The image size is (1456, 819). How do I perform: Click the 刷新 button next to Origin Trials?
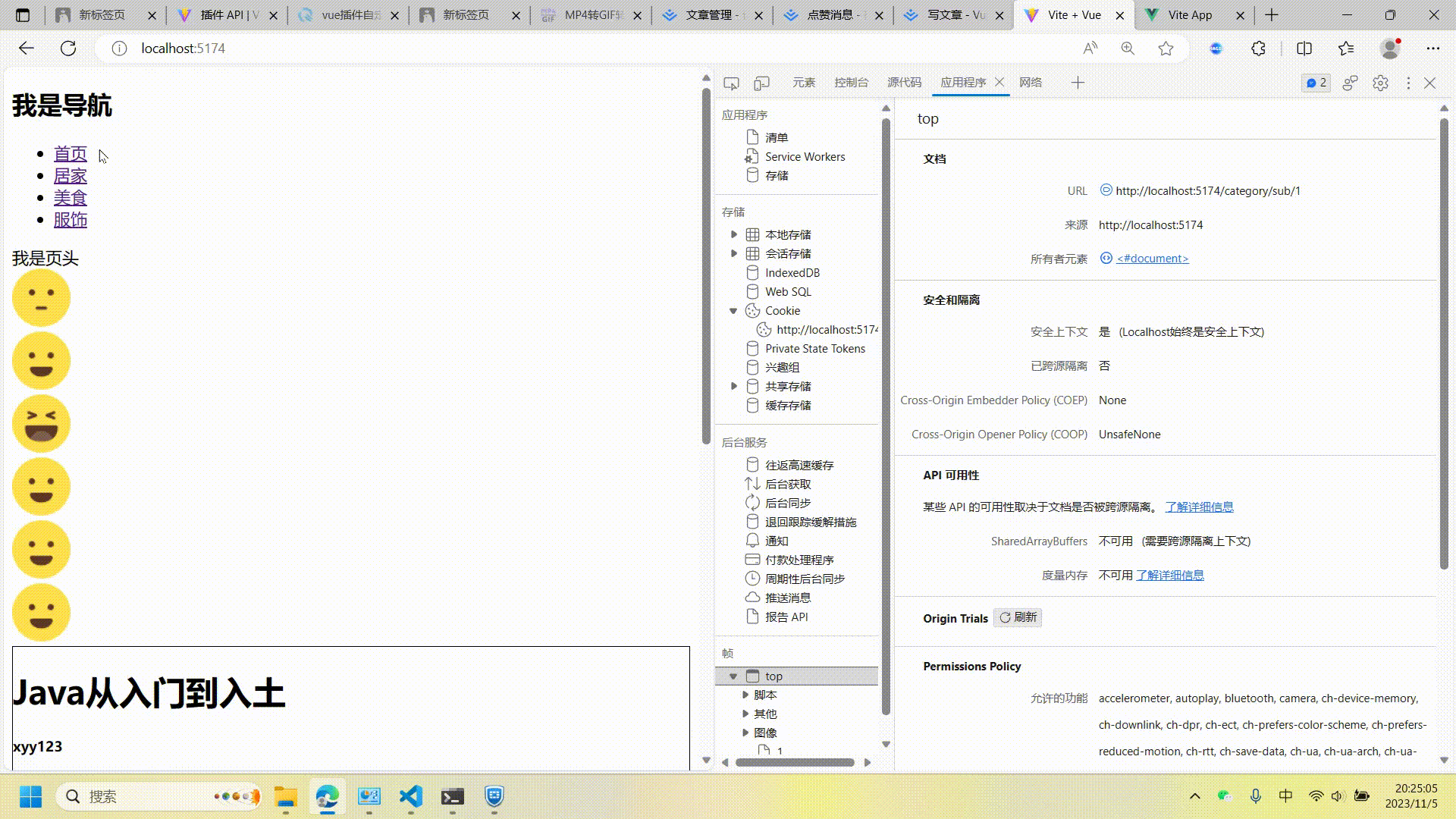tap(1017, 617)
